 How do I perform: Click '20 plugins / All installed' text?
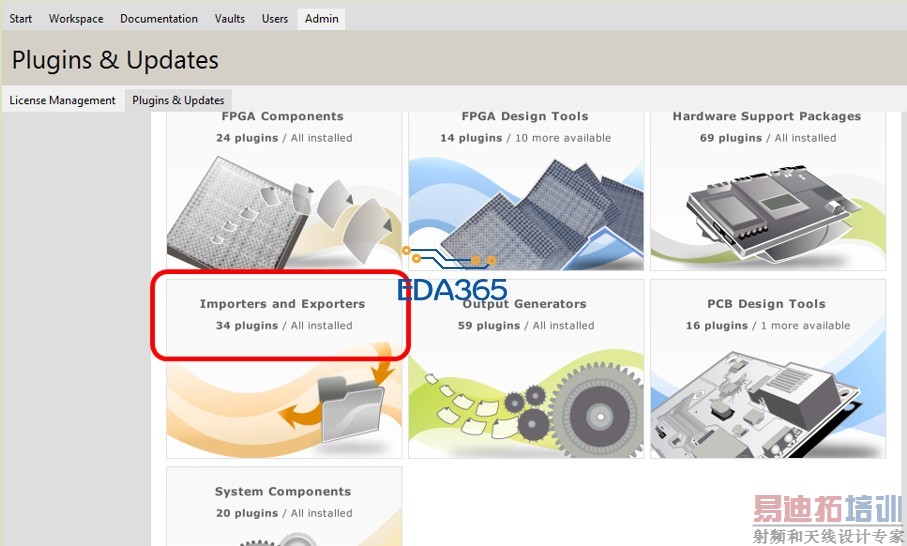coord(284,512)
